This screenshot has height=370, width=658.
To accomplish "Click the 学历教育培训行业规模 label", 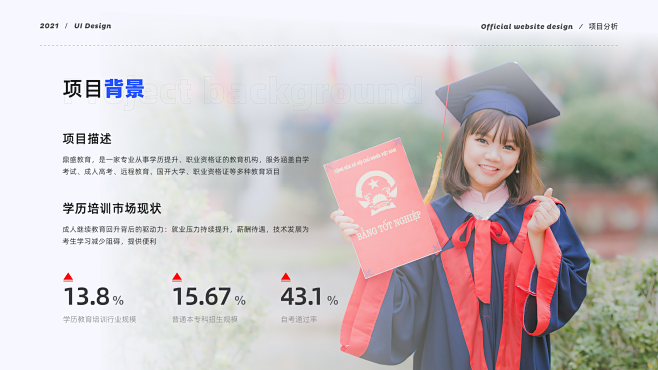I will tap(100, 319).
